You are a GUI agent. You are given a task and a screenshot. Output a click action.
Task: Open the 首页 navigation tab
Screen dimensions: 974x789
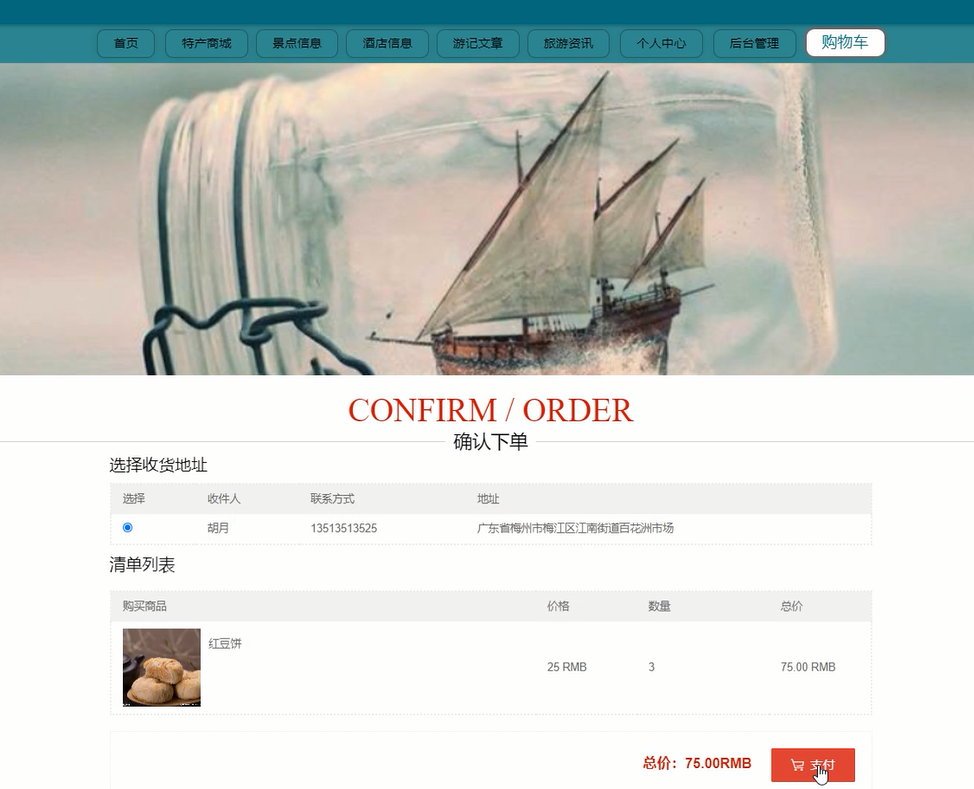tap(125, 43)
